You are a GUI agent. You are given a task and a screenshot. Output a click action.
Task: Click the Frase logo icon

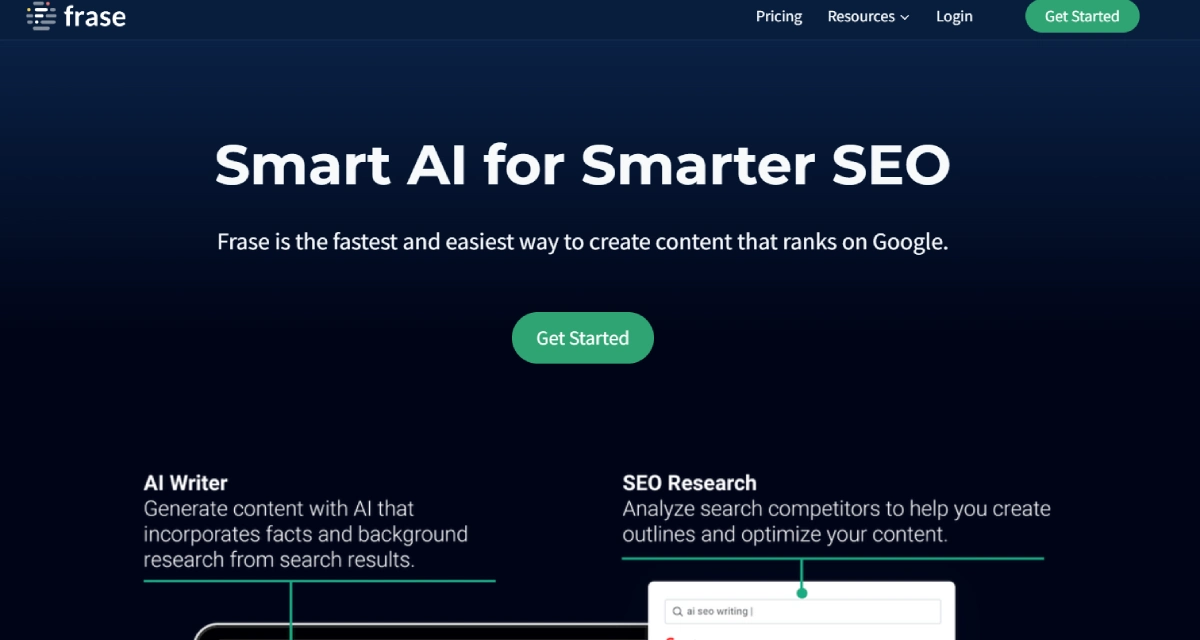40,16
